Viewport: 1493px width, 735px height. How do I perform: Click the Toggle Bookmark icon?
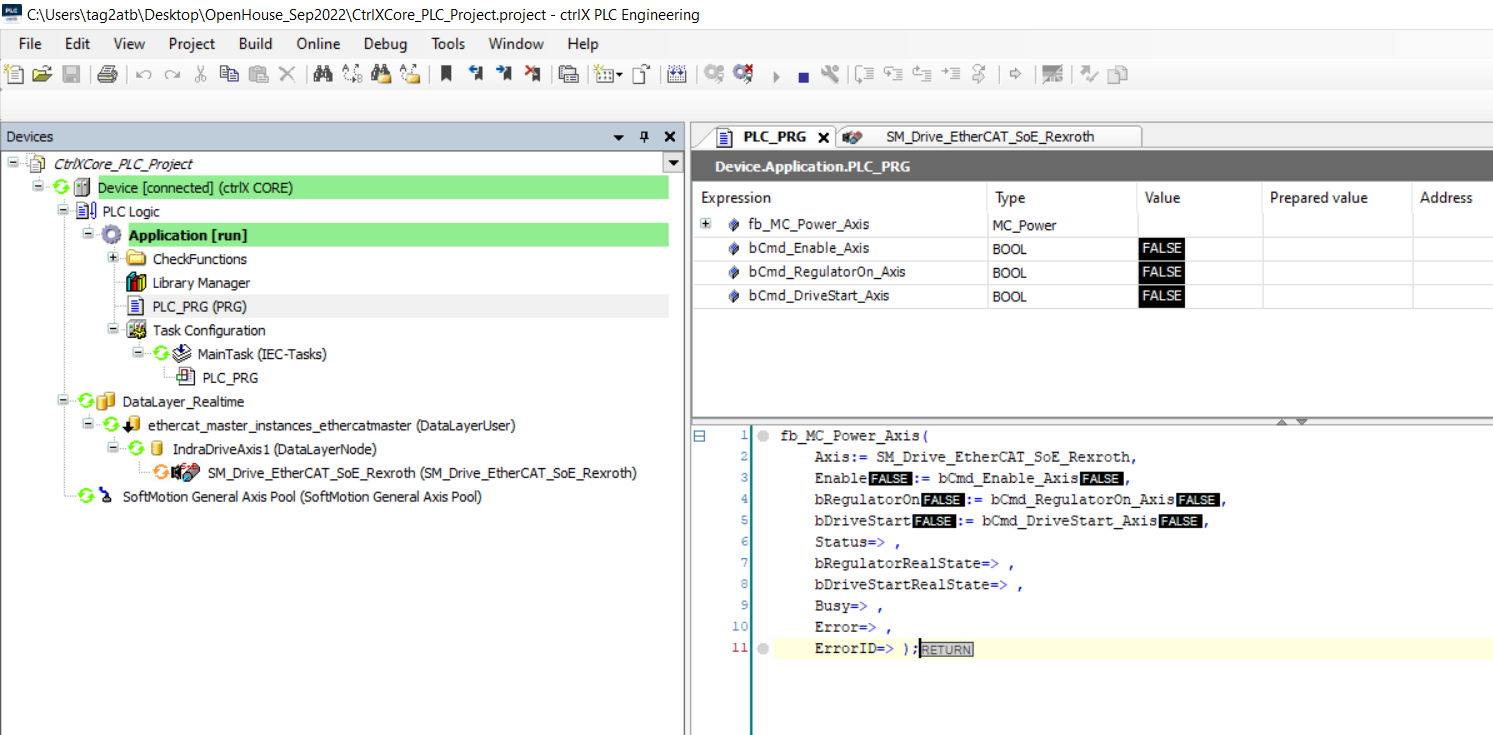tap(446, 74)
